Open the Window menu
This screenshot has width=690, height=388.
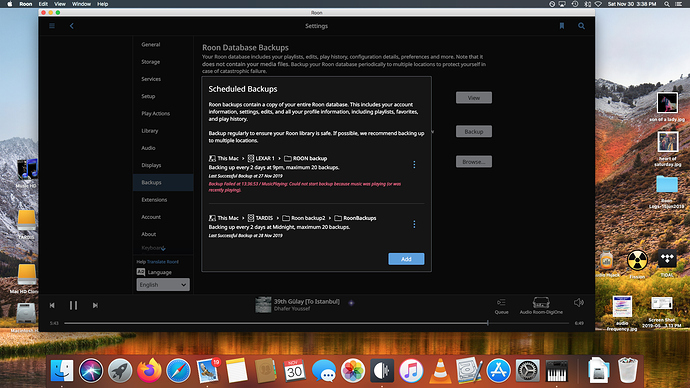coord(81,4)
